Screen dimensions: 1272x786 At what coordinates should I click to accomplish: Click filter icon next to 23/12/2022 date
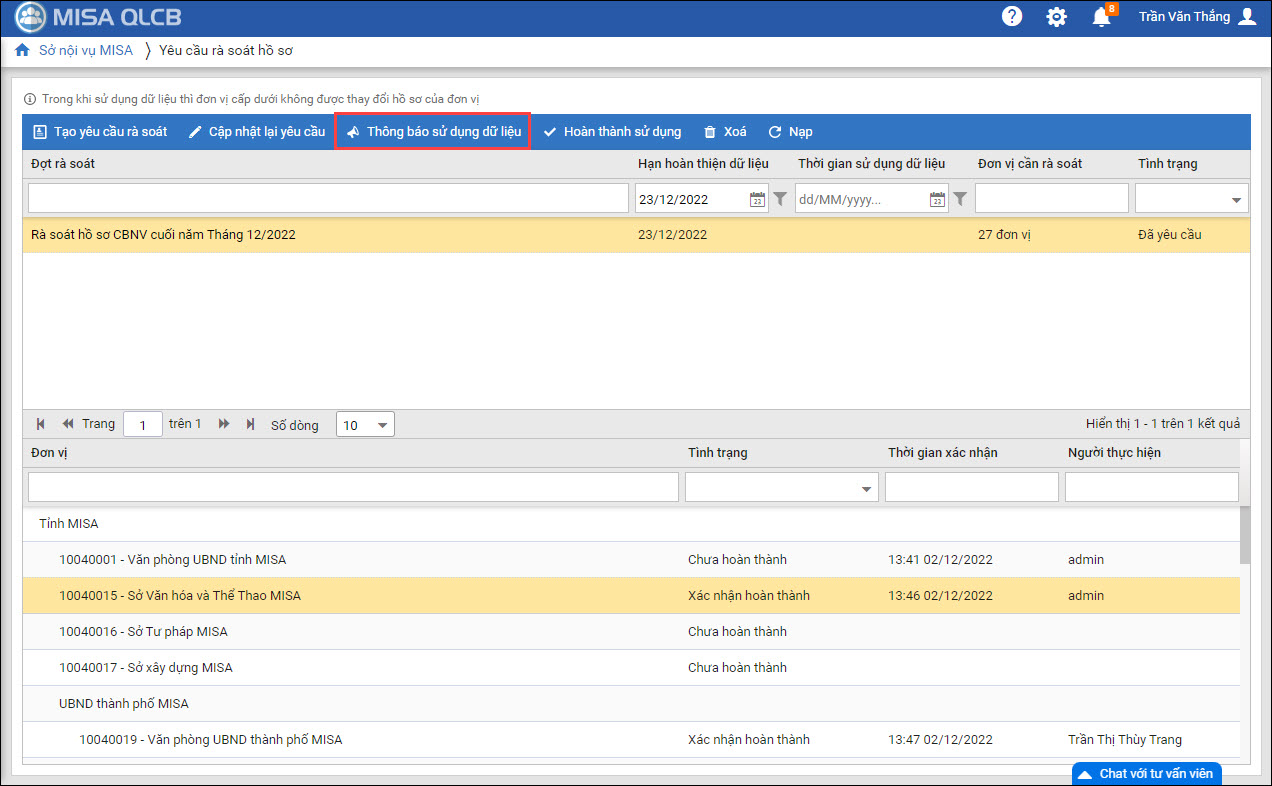tap(780, 199)
